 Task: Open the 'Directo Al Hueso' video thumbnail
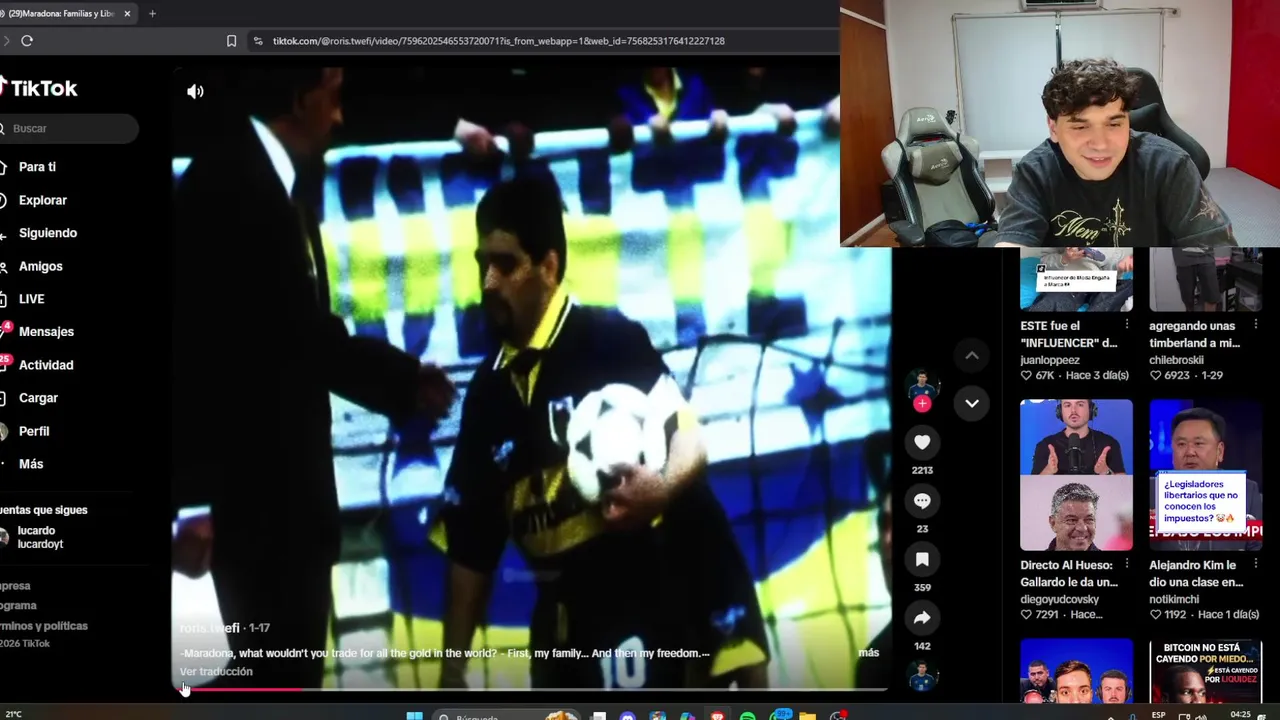(x=1076, y=475)
